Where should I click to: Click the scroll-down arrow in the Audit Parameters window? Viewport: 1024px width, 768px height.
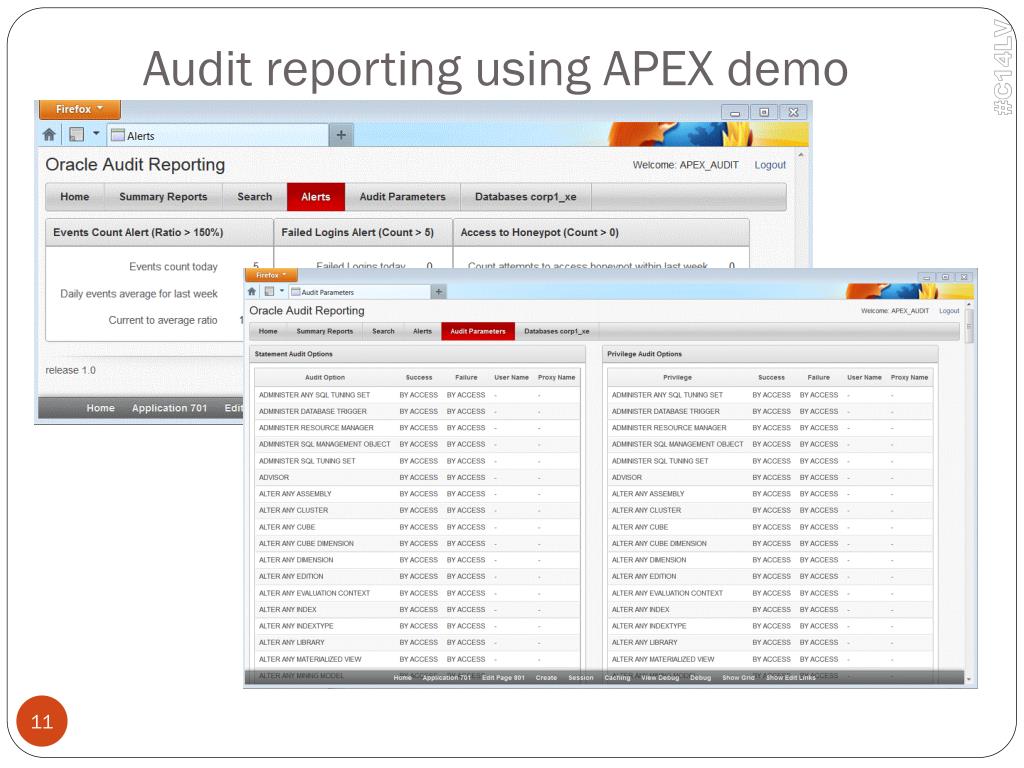click(x=968, y=679)
